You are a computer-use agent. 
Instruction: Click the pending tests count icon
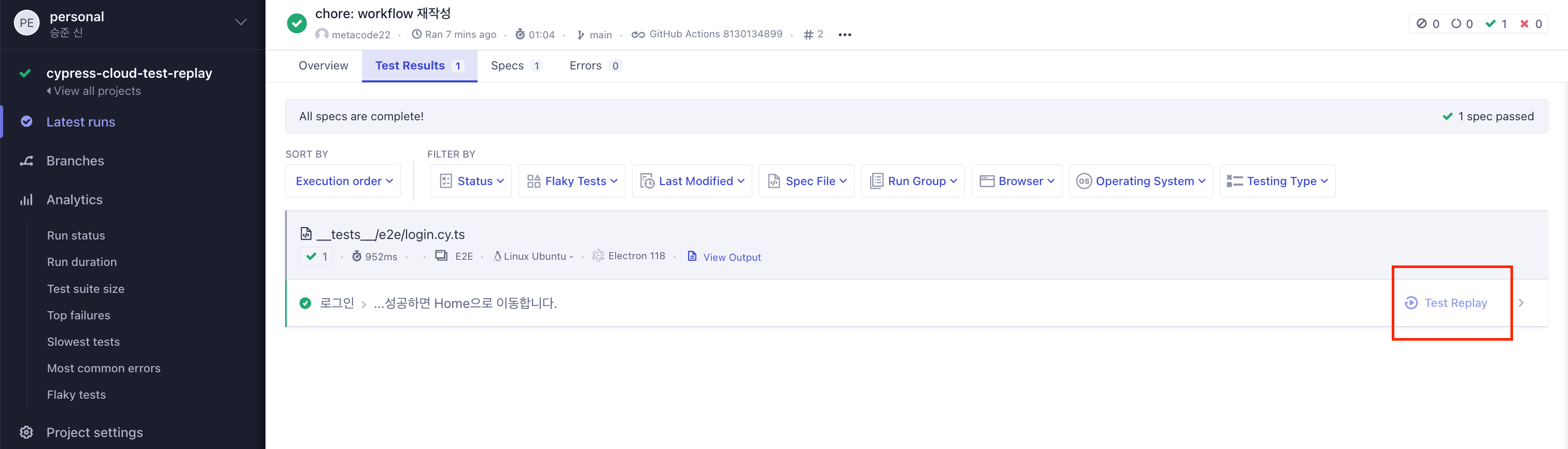(x=1456, y=24)
